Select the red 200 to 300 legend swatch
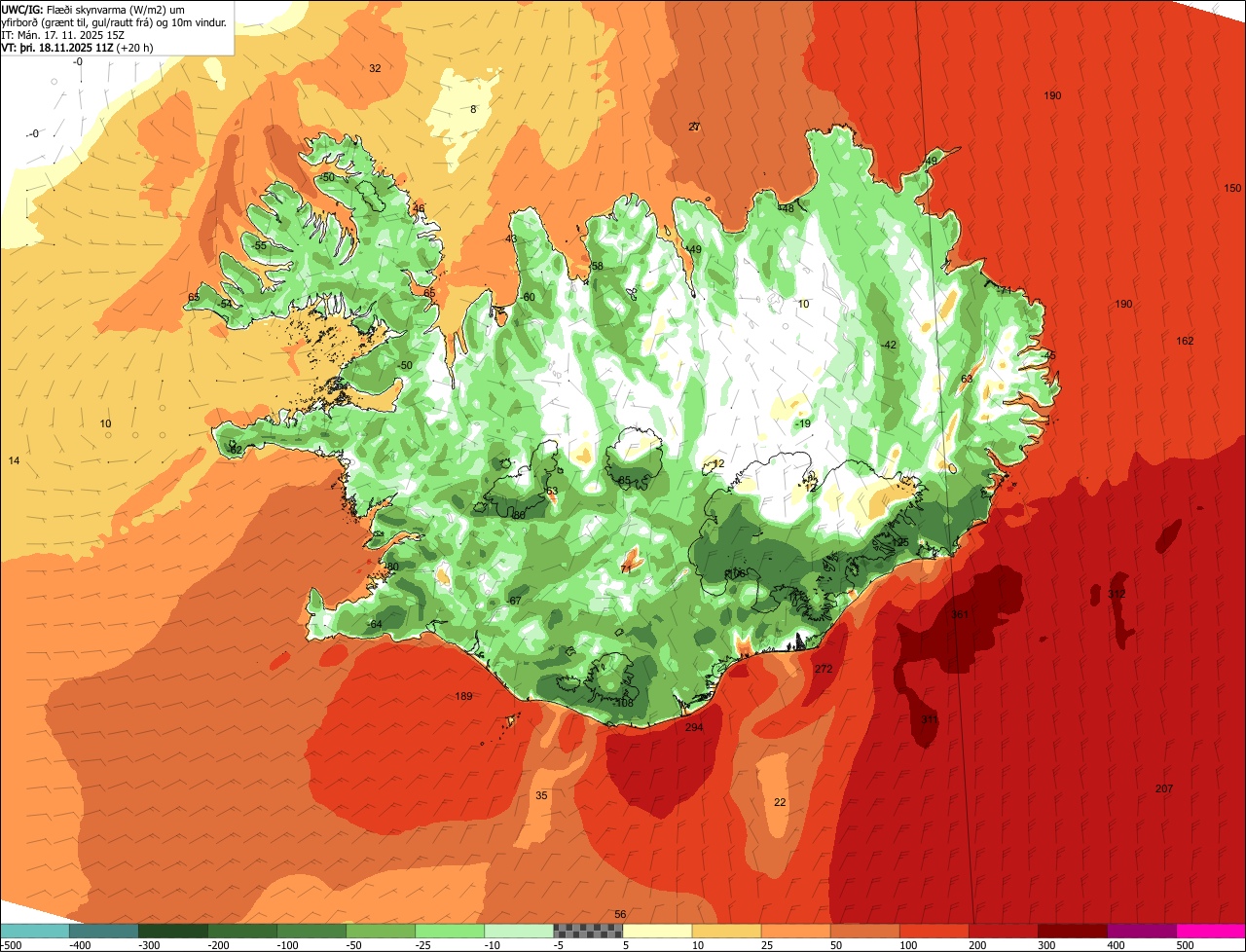The height and width of the screenshot is (952, 1246). 1003,931
